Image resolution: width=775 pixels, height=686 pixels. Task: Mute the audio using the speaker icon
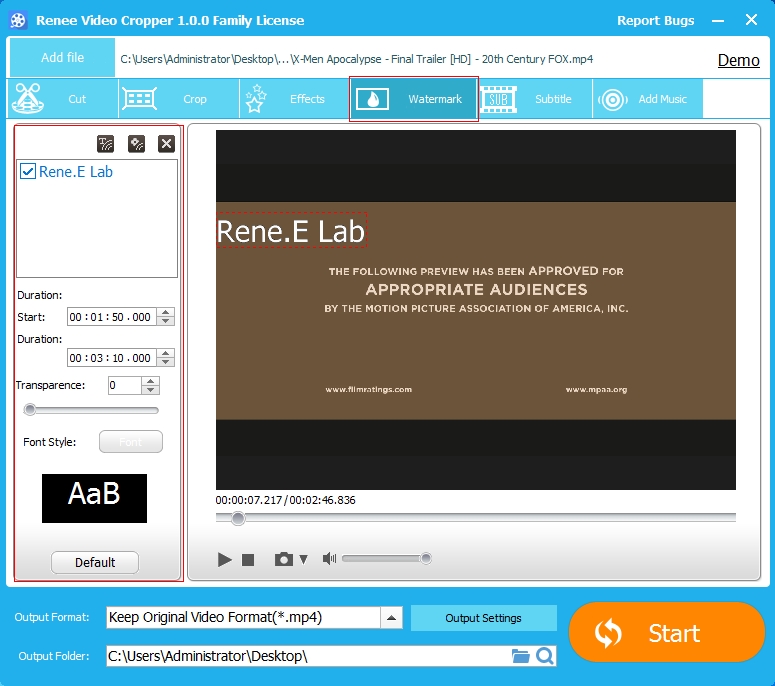point(329,559)
